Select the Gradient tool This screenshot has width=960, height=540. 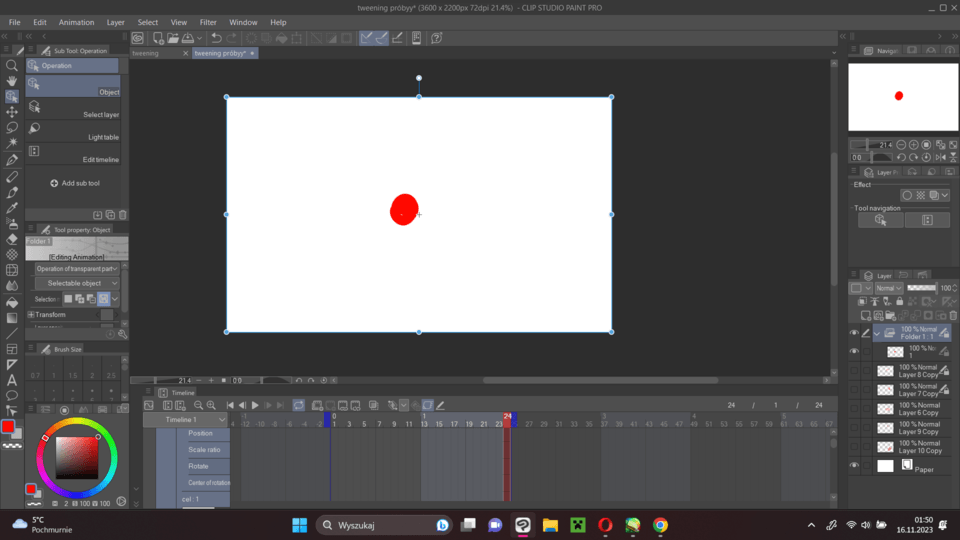tap(12, 318)
